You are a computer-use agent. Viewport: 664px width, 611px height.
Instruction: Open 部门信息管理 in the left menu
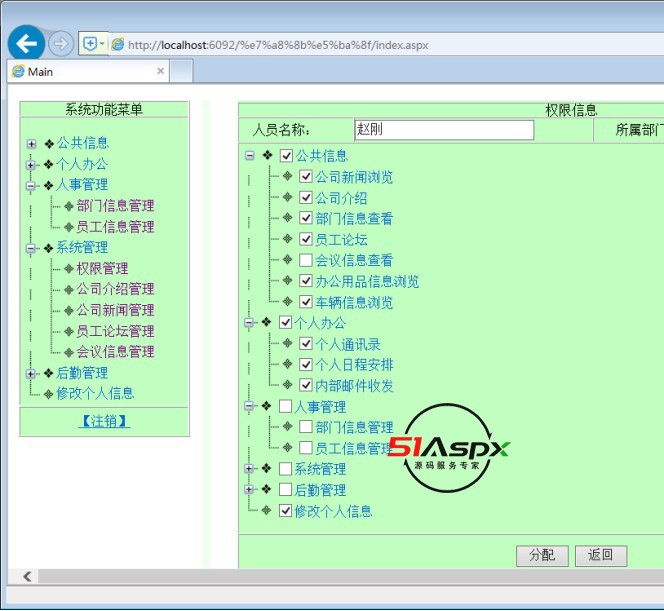tap(115, 206)
